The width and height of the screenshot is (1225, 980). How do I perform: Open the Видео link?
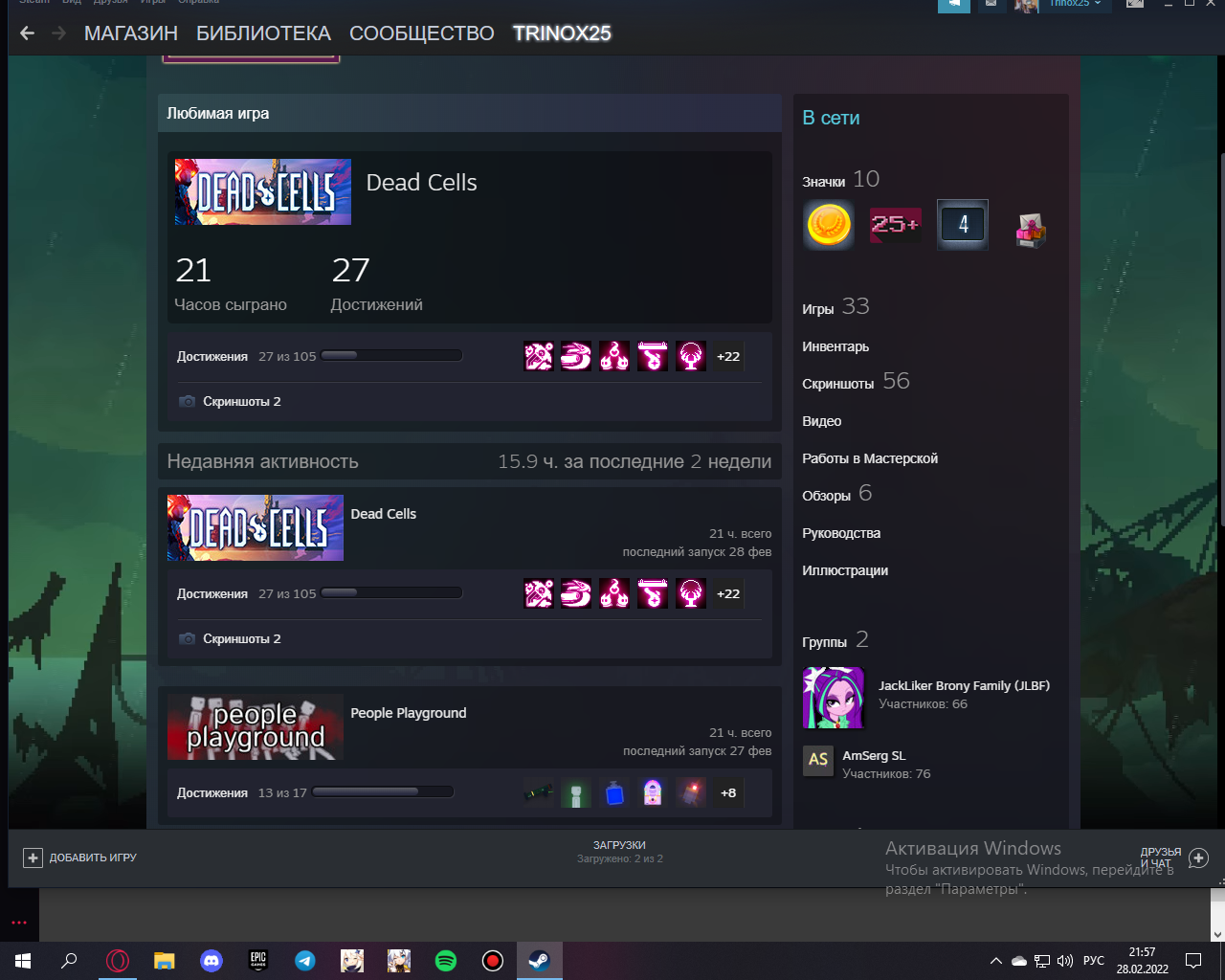click(x=822, y=421)
